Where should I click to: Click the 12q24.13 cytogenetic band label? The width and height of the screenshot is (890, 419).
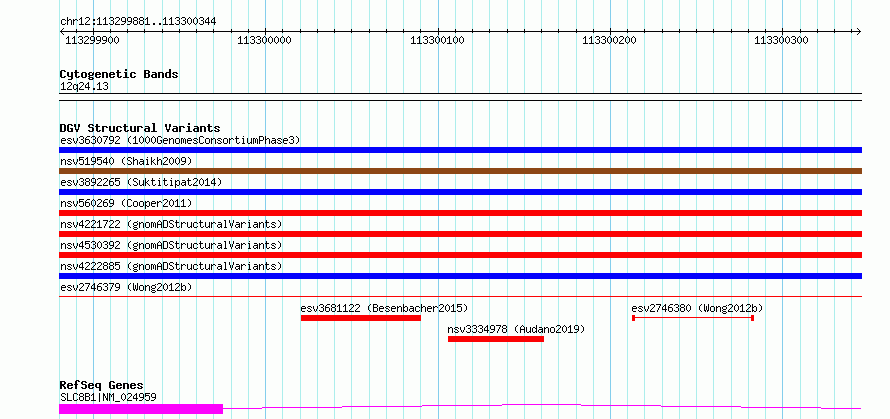point(85,87)
